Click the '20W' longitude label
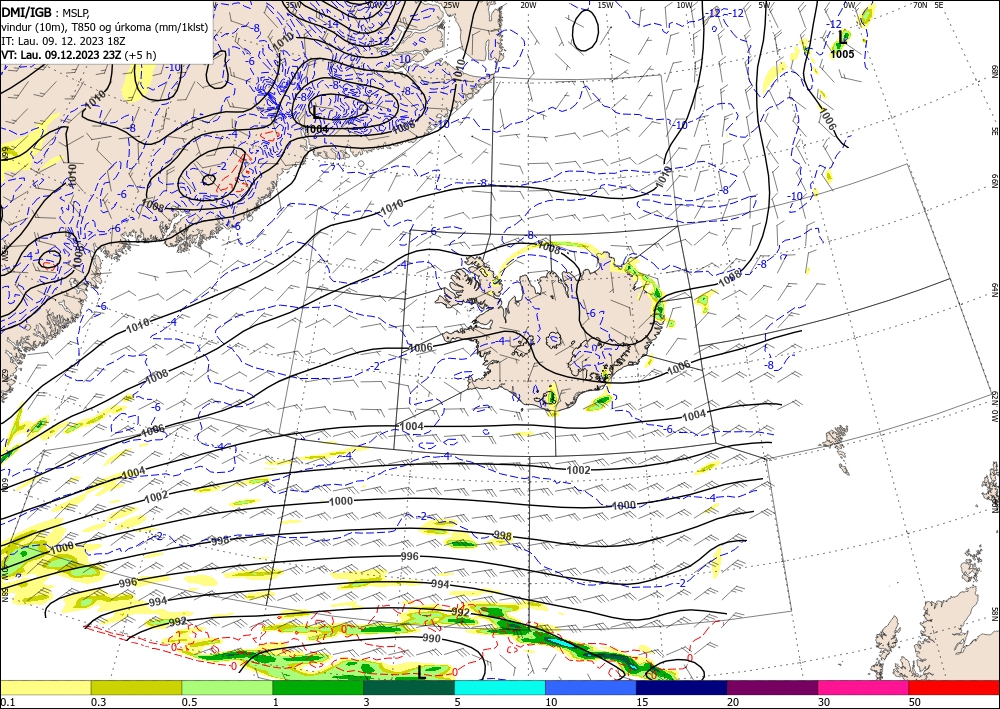Image resolution: width=1000 pixels, height=709 pixels. 528,5
